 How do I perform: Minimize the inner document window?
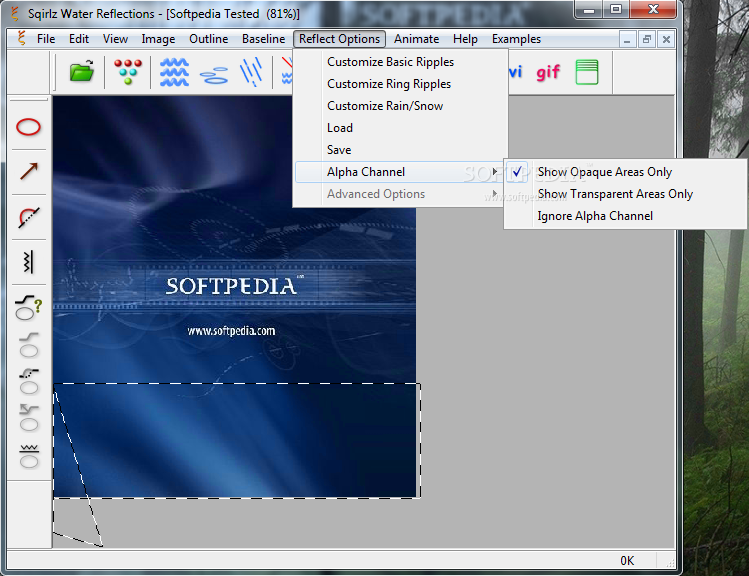tap(627, 39)
